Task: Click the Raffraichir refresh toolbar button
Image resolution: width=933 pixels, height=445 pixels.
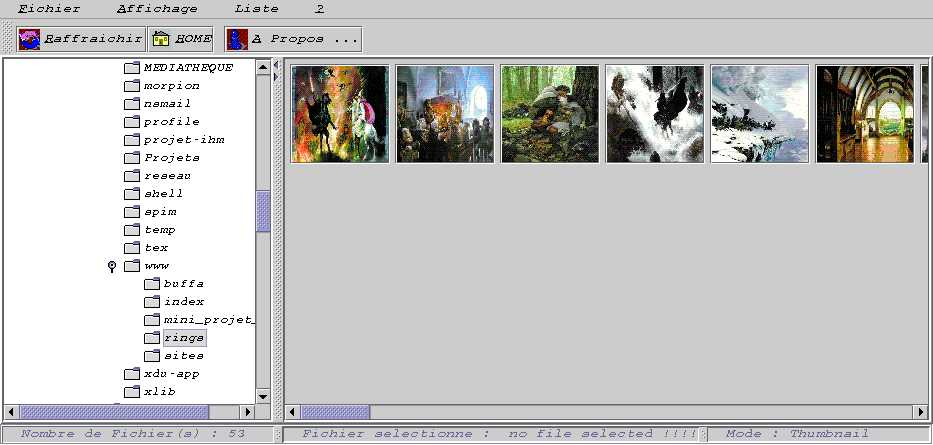Action: pos(81,39)
